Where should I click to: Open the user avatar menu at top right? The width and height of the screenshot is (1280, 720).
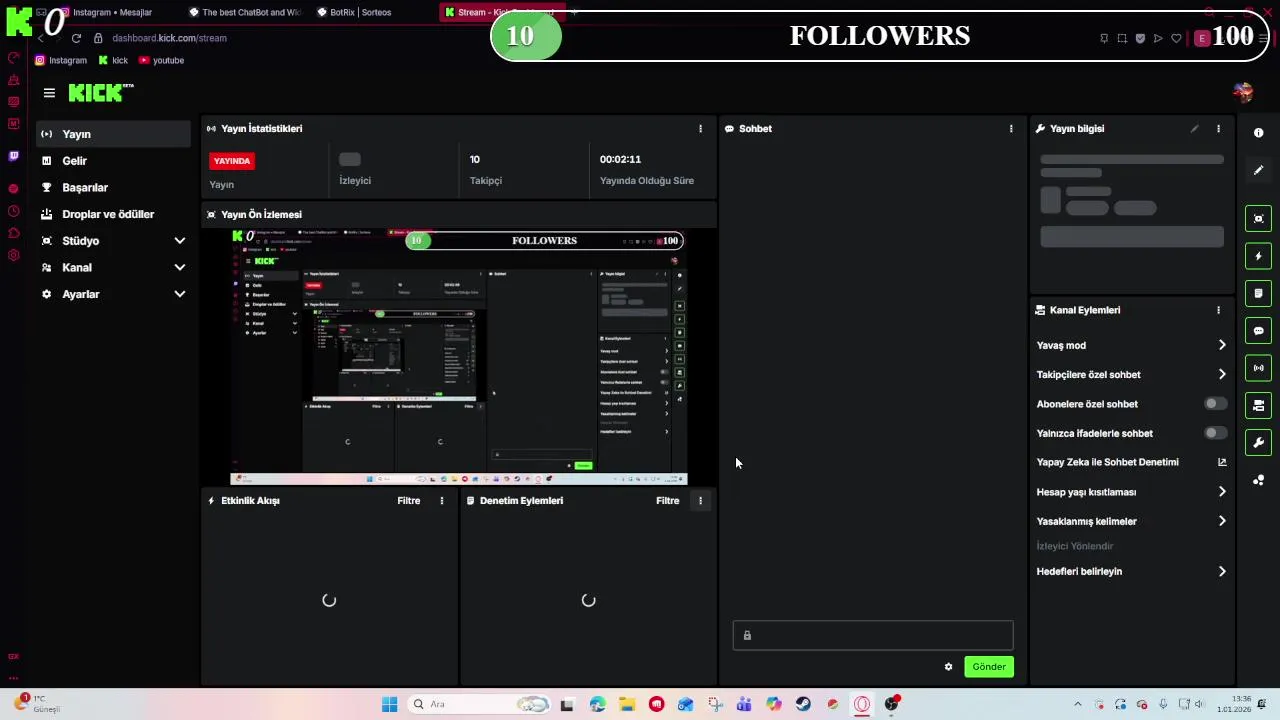pos(1243,93)
